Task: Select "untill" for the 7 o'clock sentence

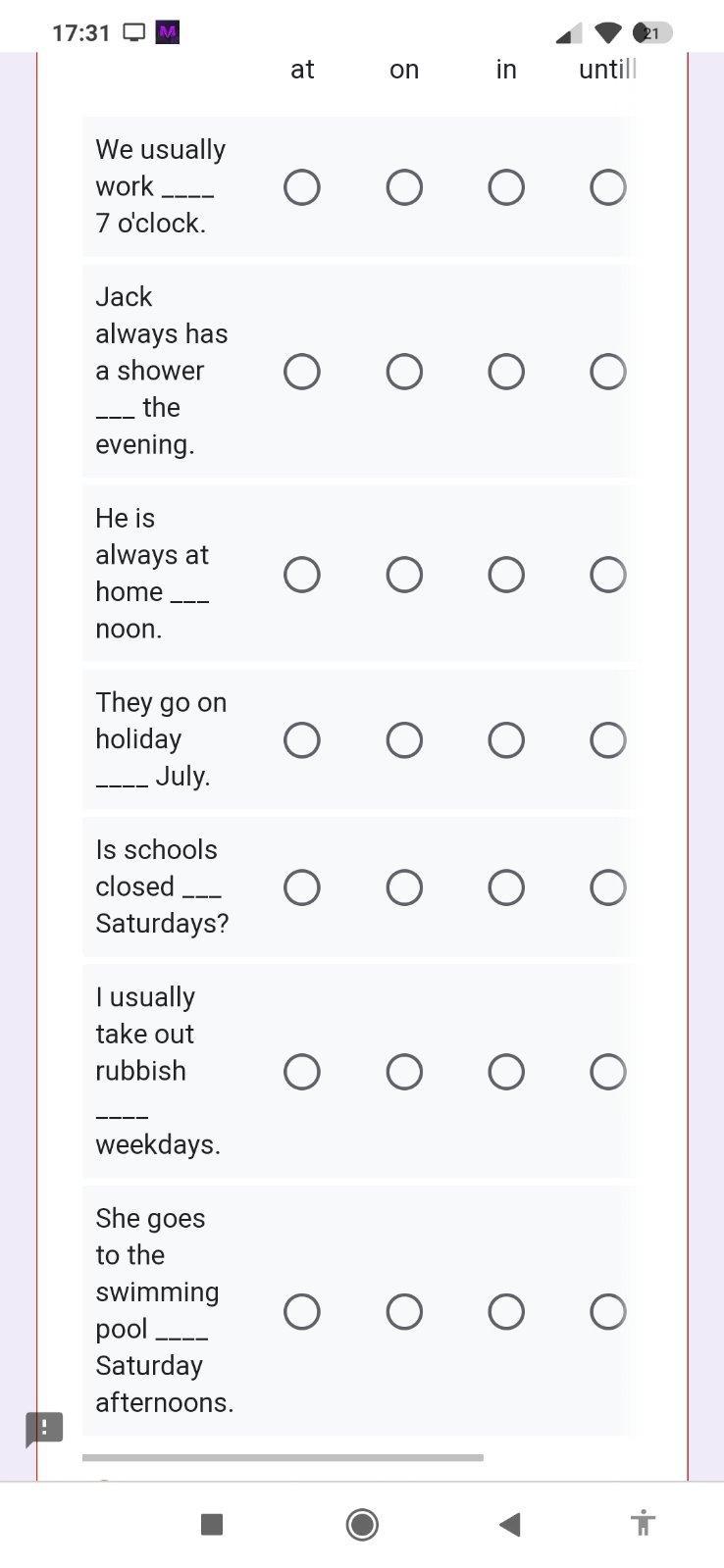Action: (608, 187)
